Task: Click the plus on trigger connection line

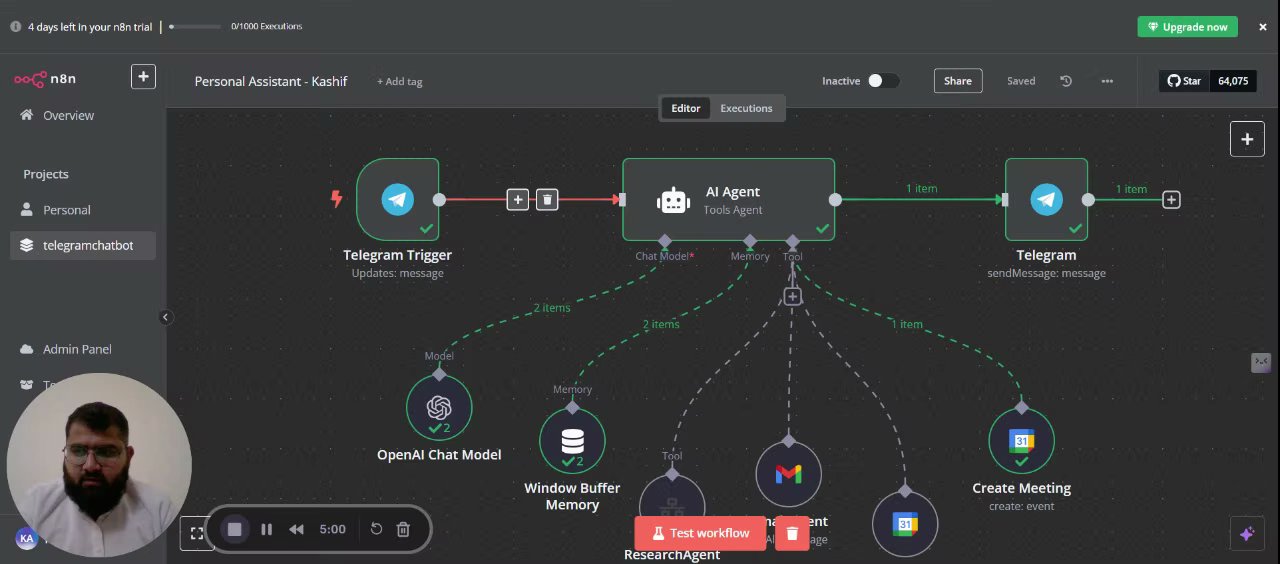Action: [x=517, y=200]
